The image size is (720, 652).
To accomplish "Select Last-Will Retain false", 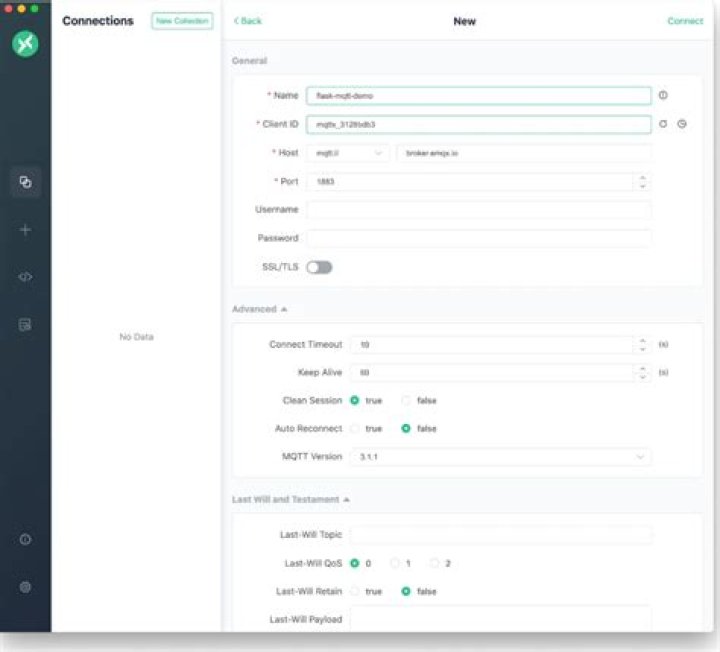I will [x=406, y=591].
